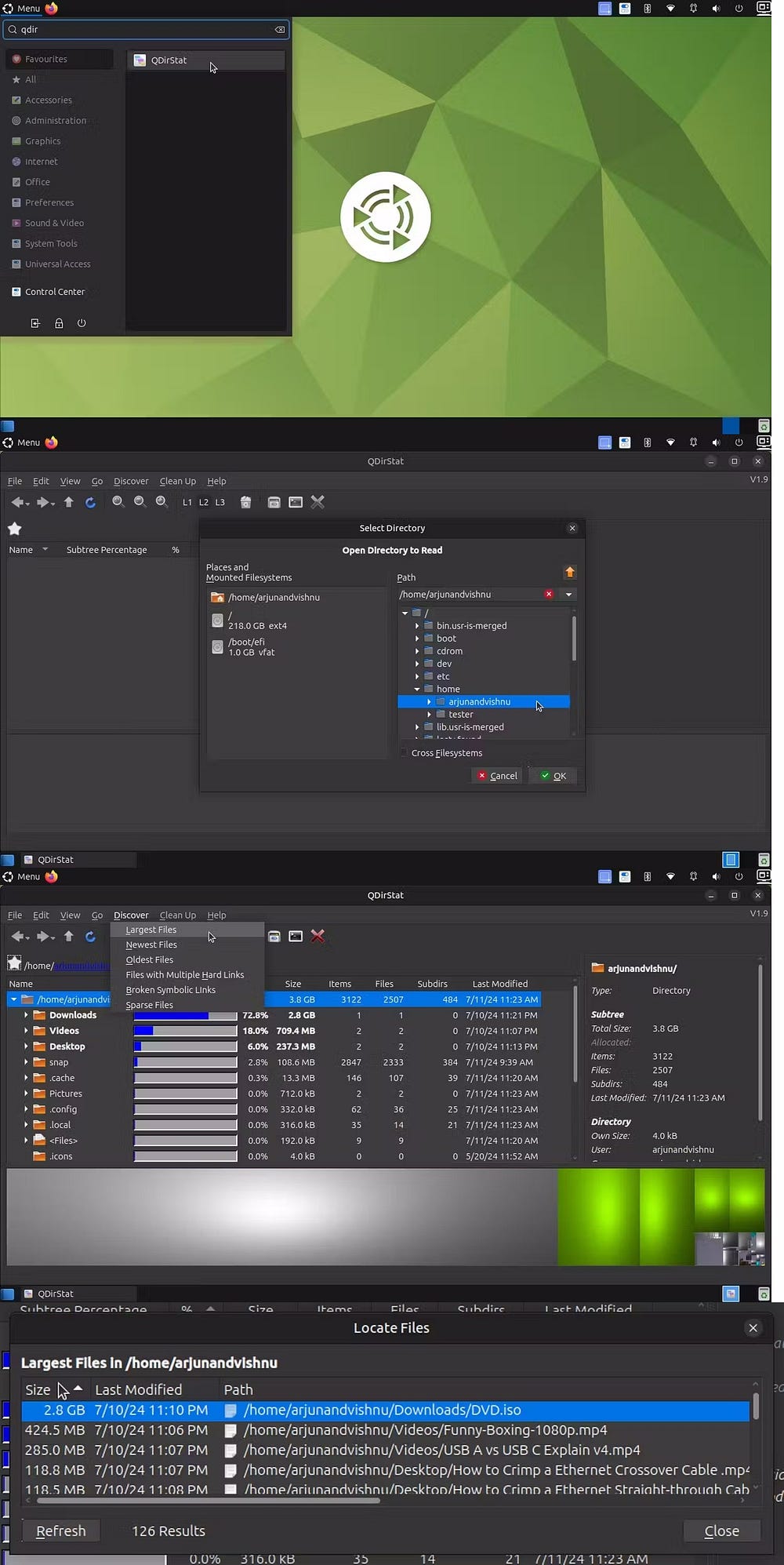
Task: Click the Close button in Locate Files
Action: coord(721,1530)
